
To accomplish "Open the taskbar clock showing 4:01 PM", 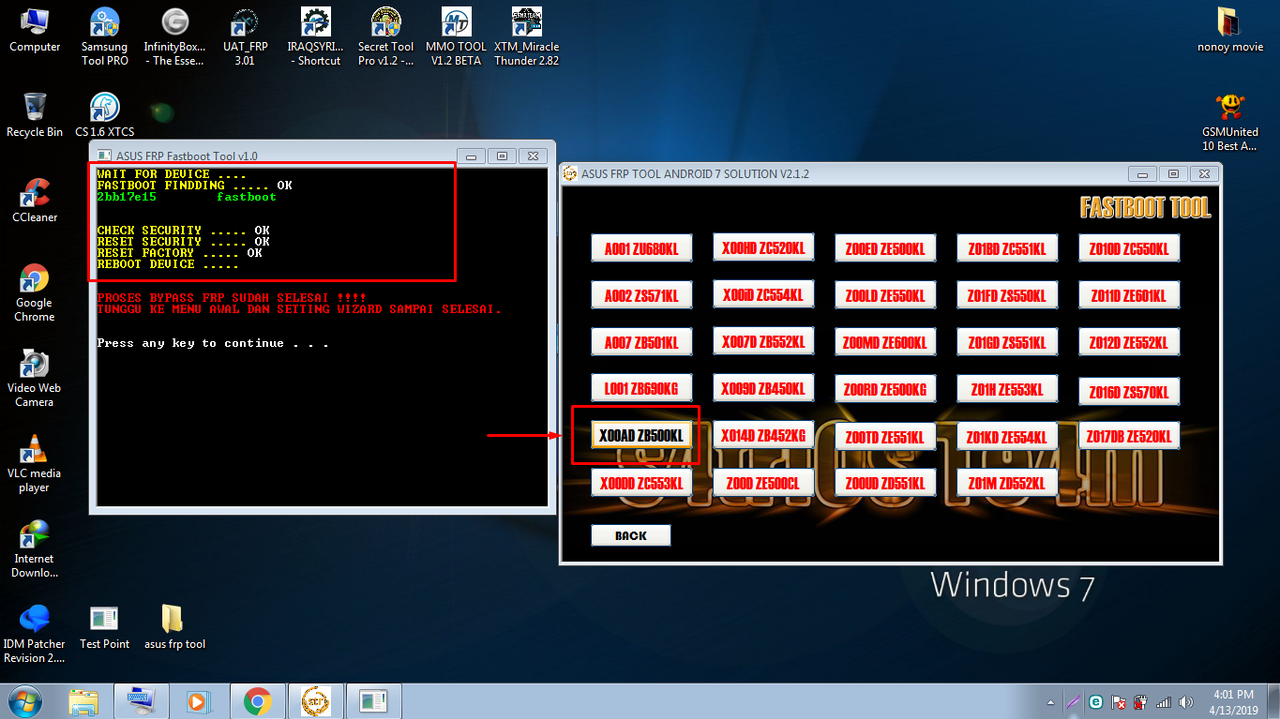I will 1231,702.
